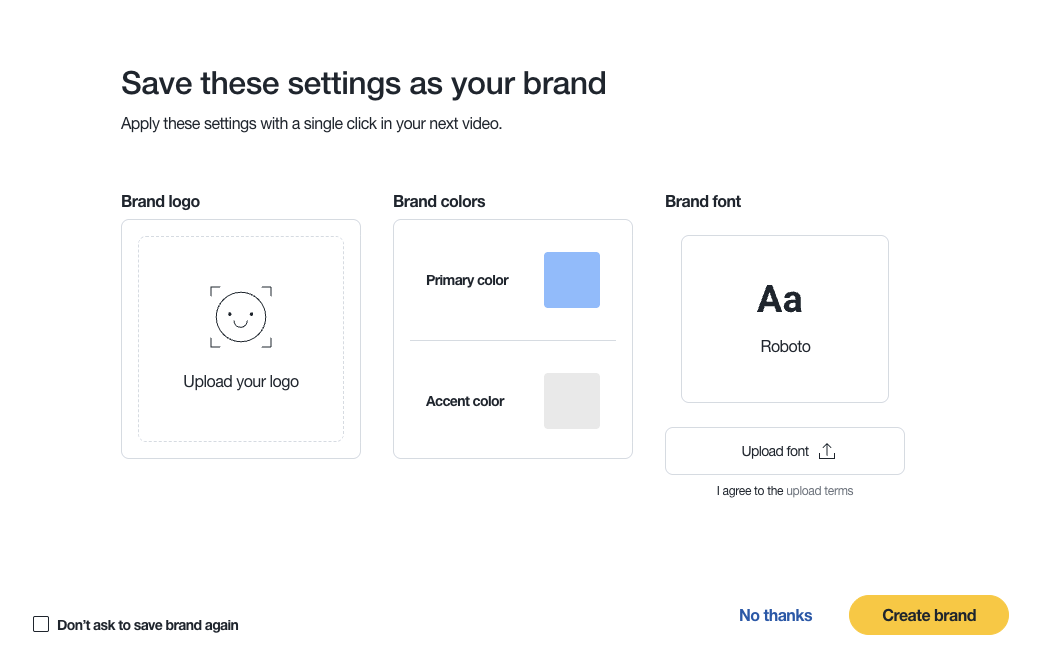Toggle the save brand reminder checkbox
1042x669 pixels.
click(40, 623)
